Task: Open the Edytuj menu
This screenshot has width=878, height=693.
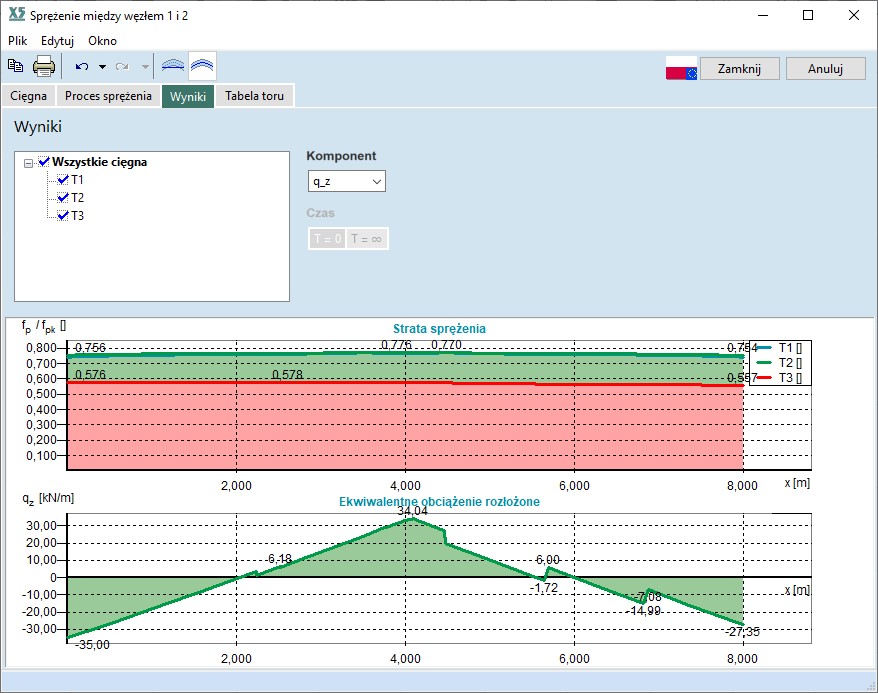Action: (x=58, y=41)
